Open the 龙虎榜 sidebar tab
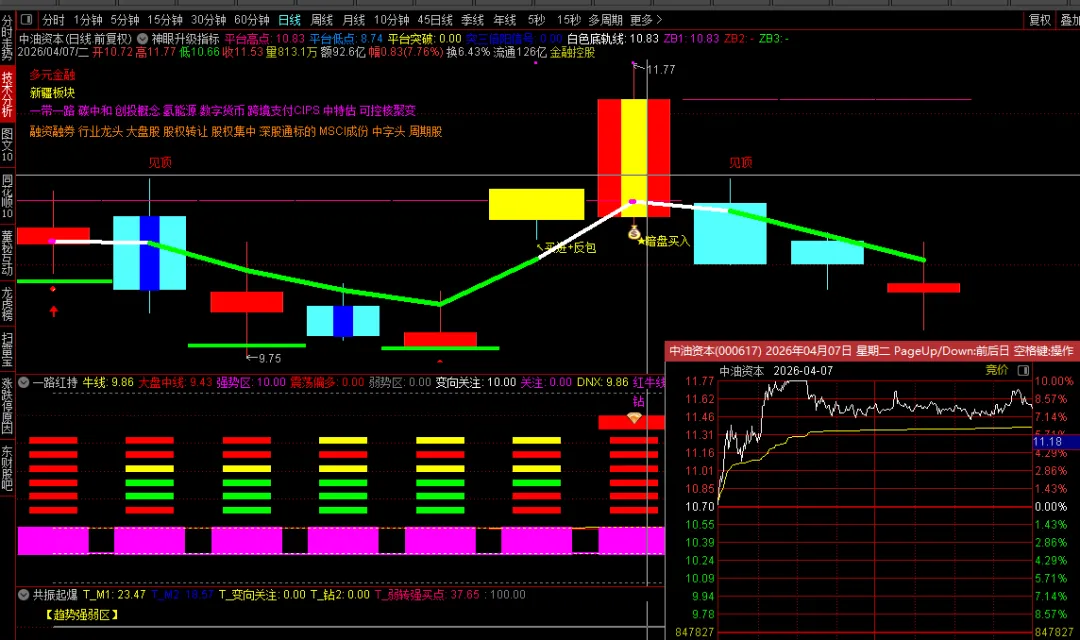 [x=7, y=304]
